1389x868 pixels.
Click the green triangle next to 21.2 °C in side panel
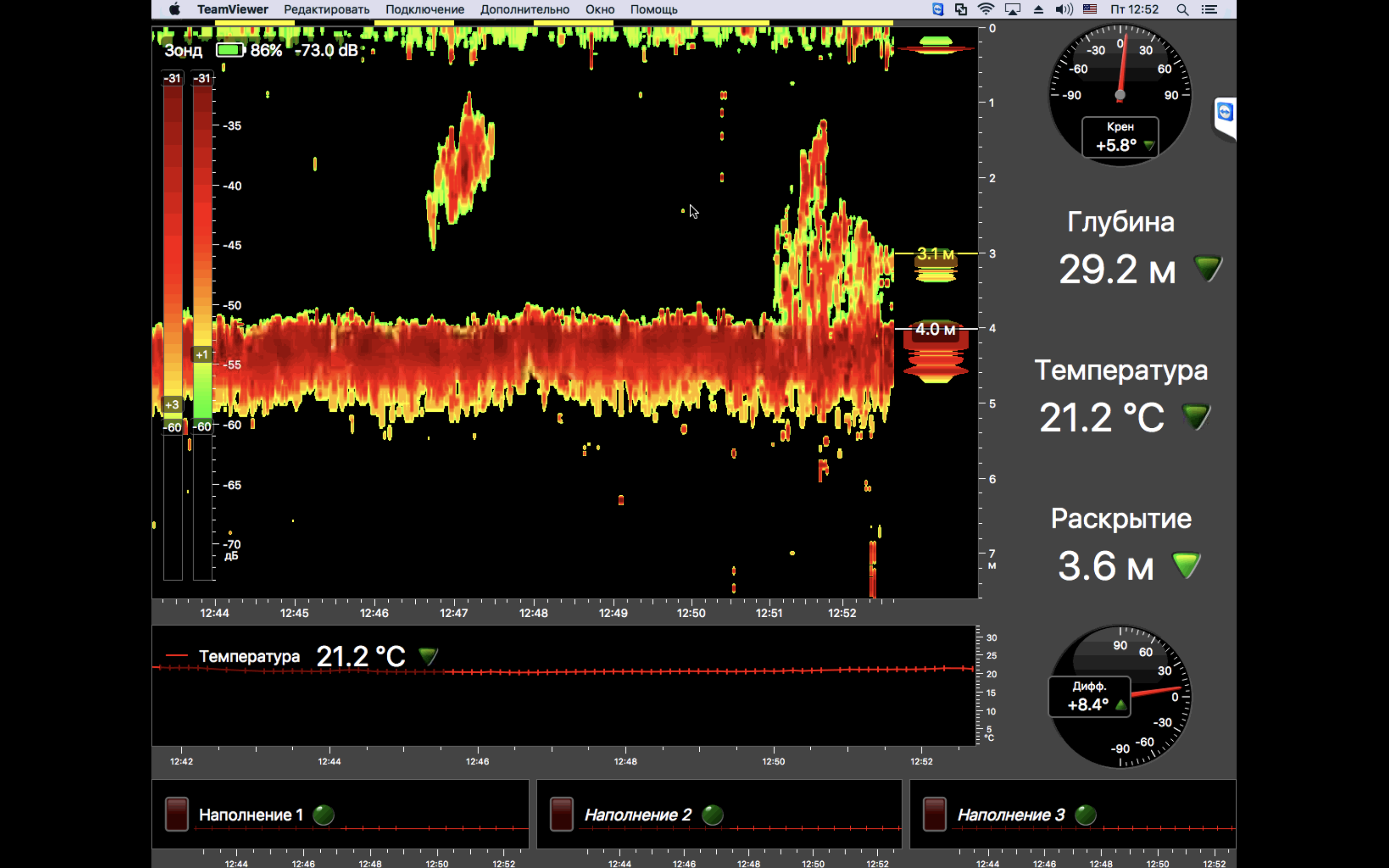[1196, 417]
